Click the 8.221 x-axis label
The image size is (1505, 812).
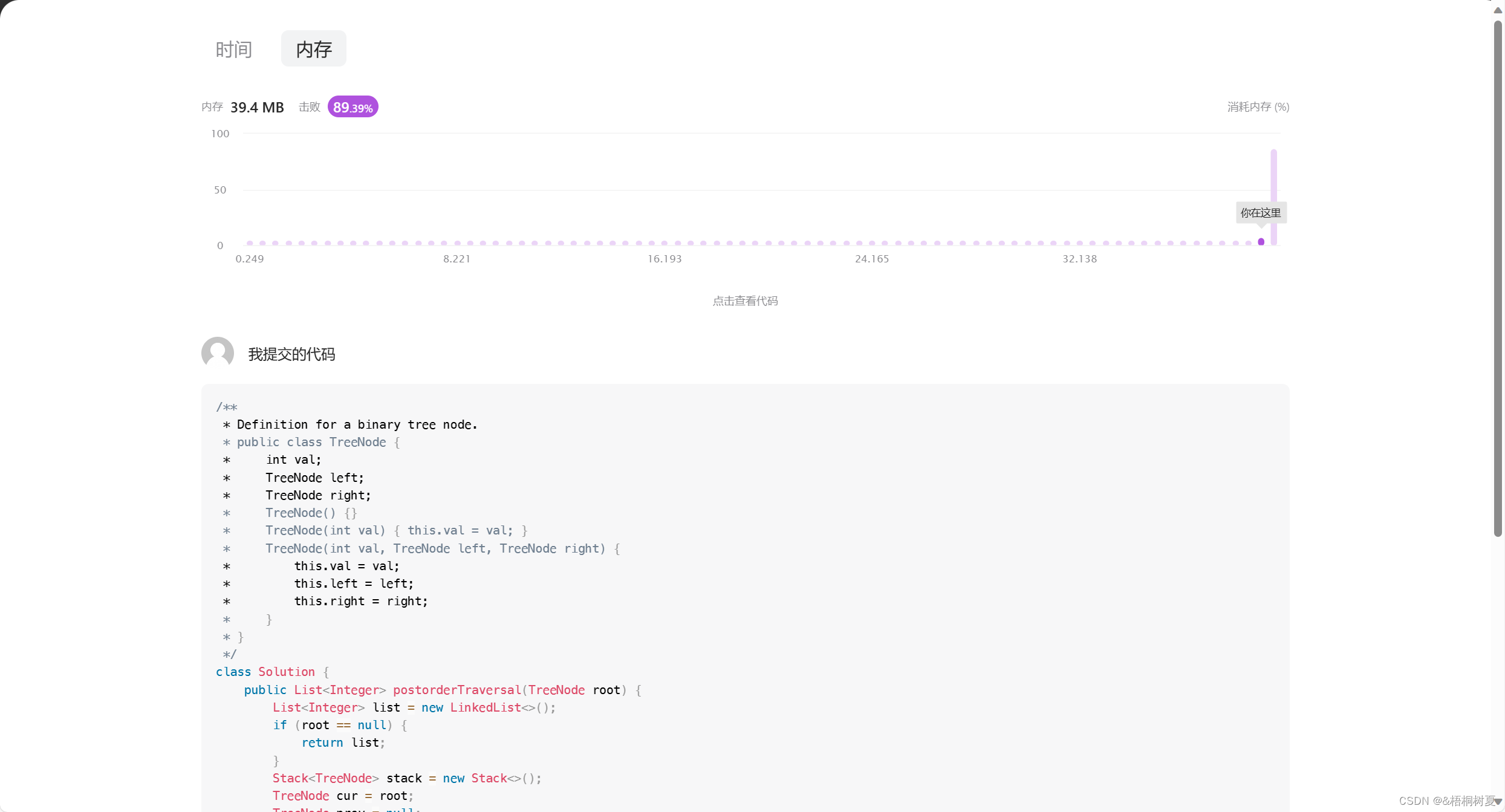(457, 259)
